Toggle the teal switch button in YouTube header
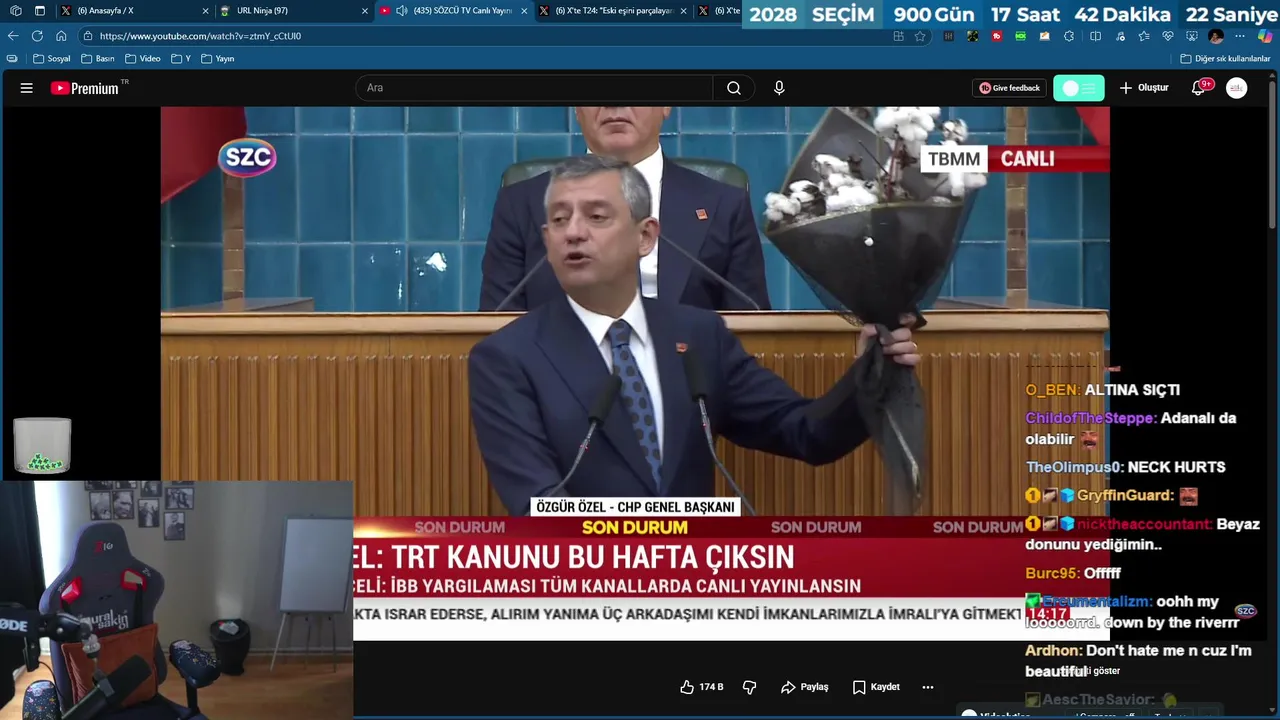 (1079, 88)
